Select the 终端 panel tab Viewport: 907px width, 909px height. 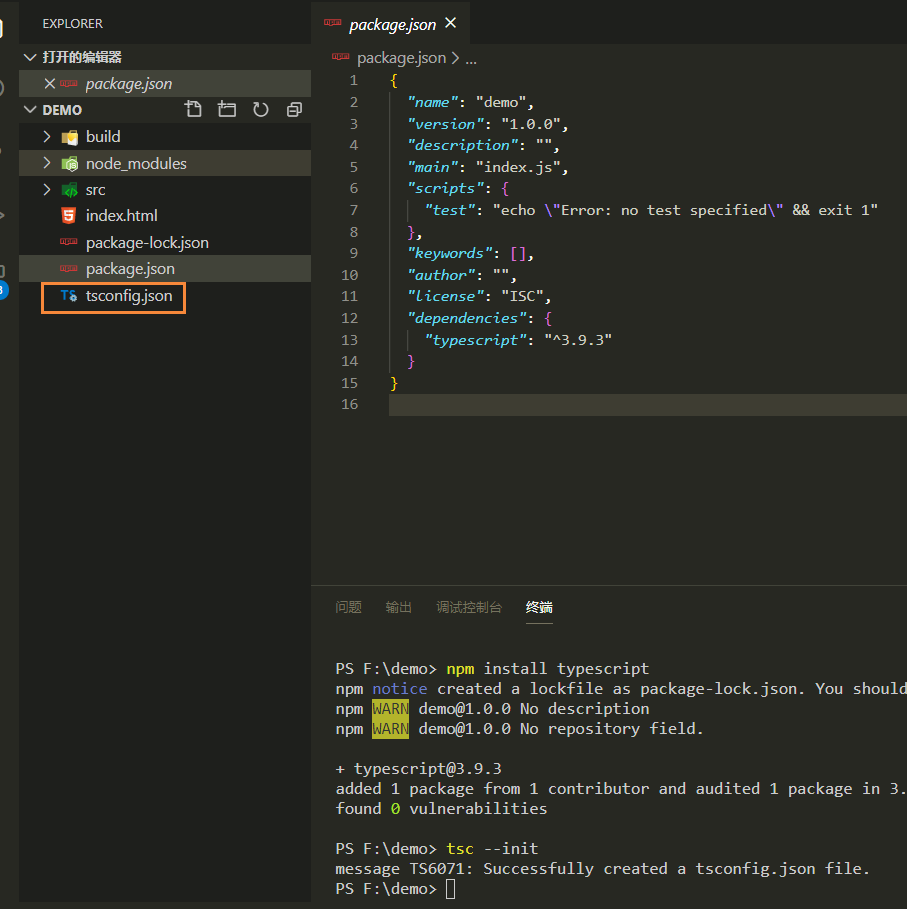pos(539,607)
